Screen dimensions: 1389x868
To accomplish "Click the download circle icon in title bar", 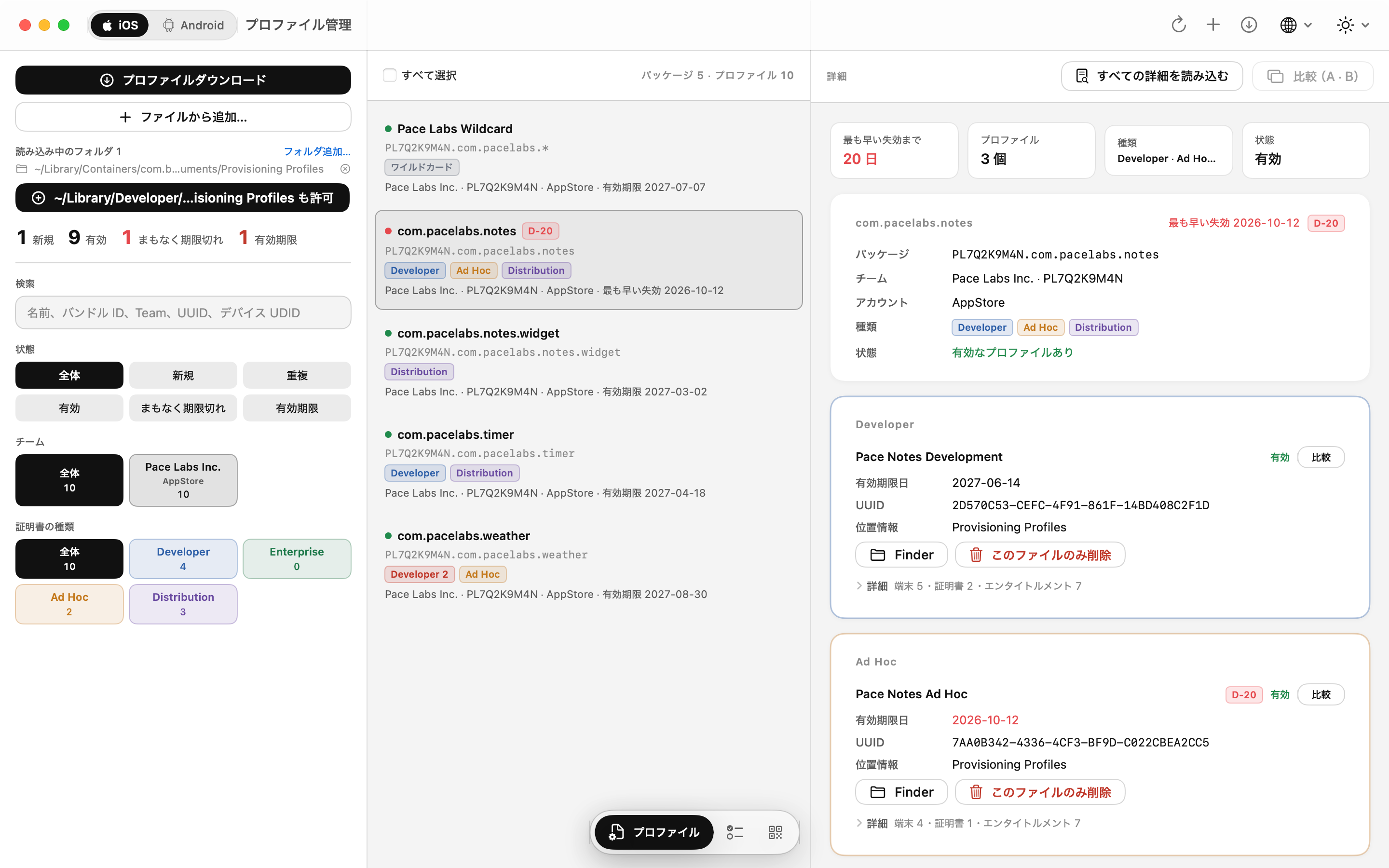I will (1248, 25).
